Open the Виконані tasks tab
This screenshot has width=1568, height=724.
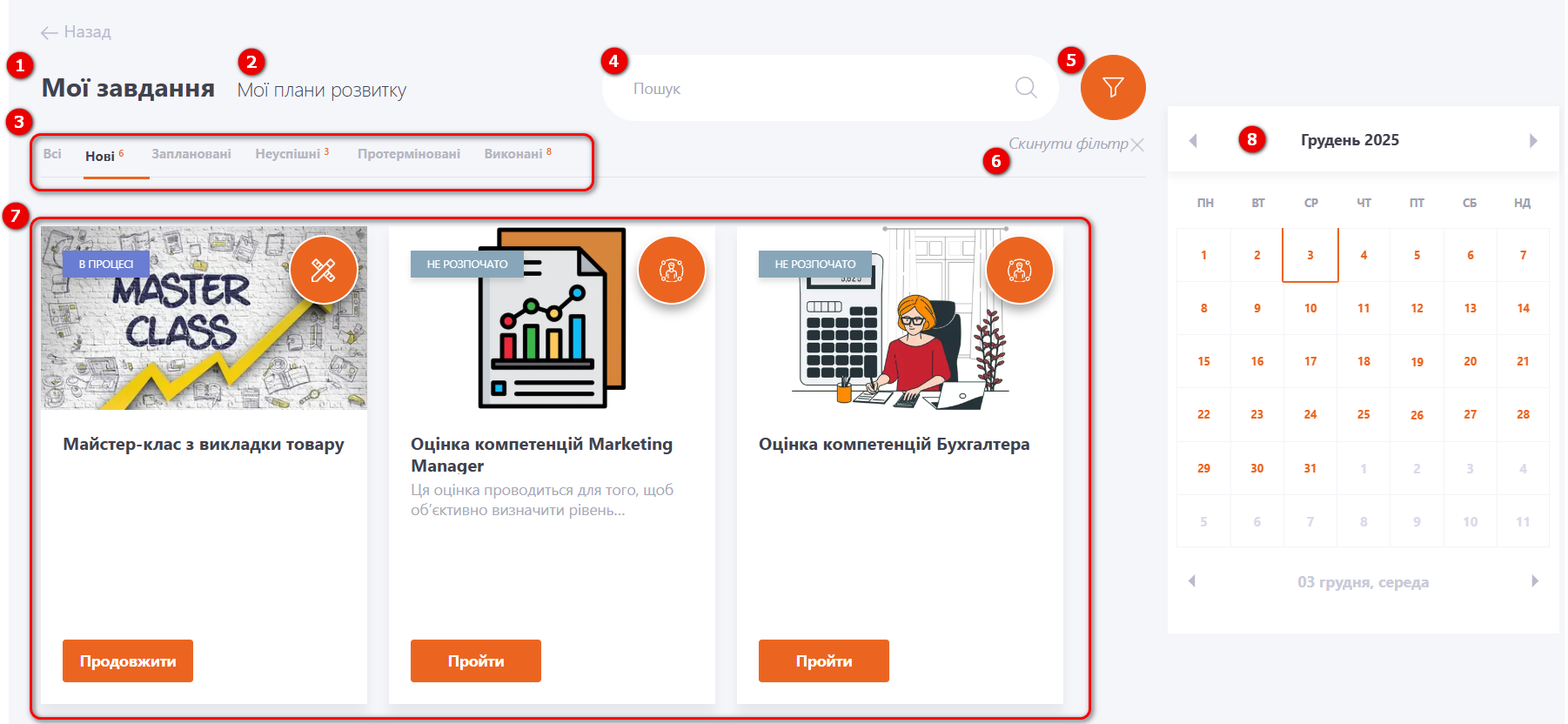coord(513,154)
